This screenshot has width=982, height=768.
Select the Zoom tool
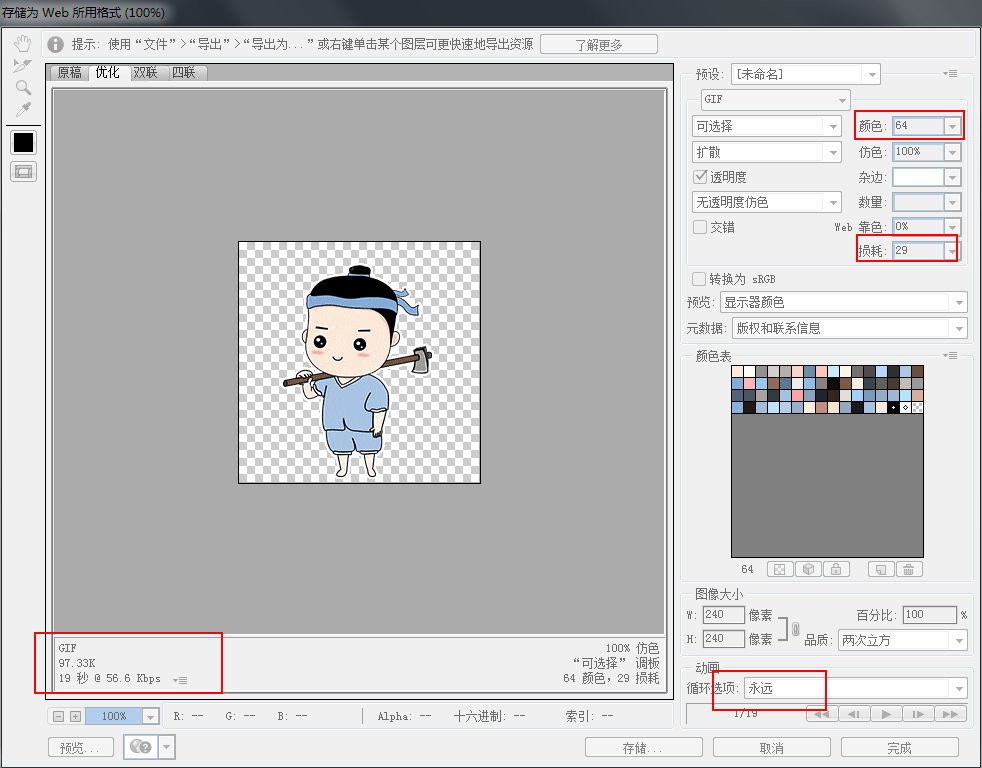[x=23, y=87]
